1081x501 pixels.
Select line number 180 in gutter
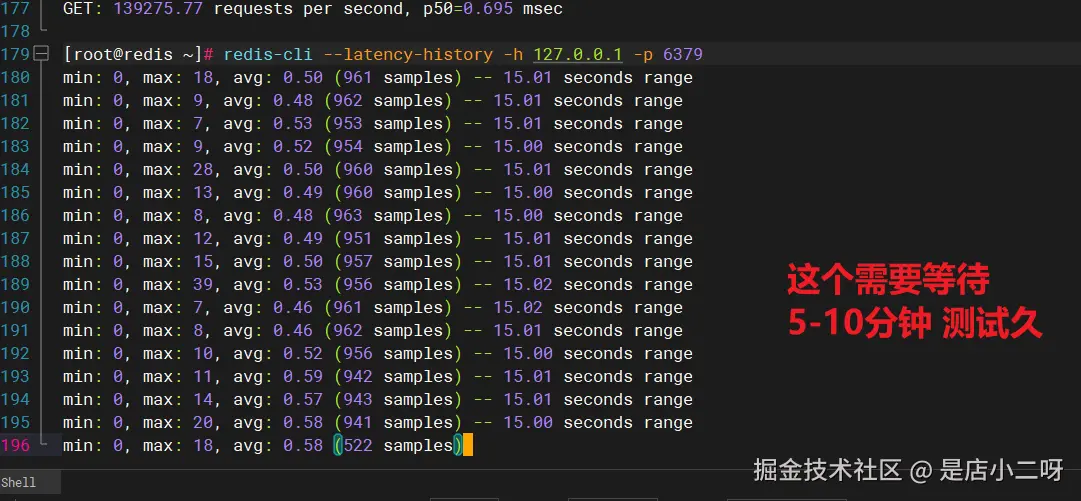pos(15,78)
